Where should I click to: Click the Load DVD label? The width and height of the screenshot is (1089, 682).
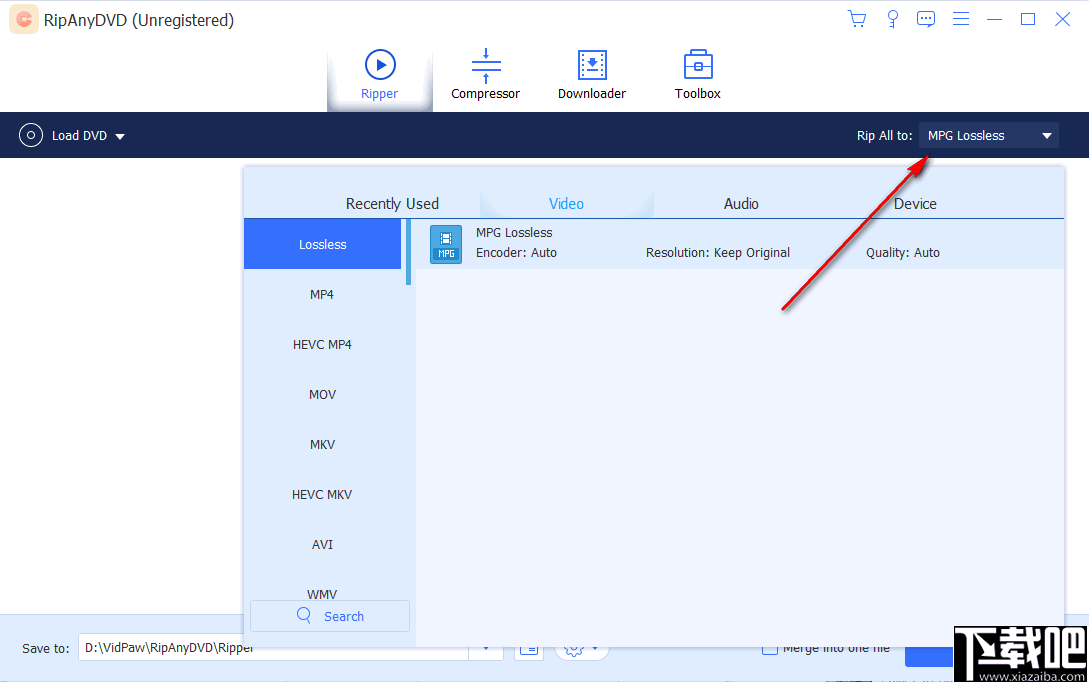(79, 135)
